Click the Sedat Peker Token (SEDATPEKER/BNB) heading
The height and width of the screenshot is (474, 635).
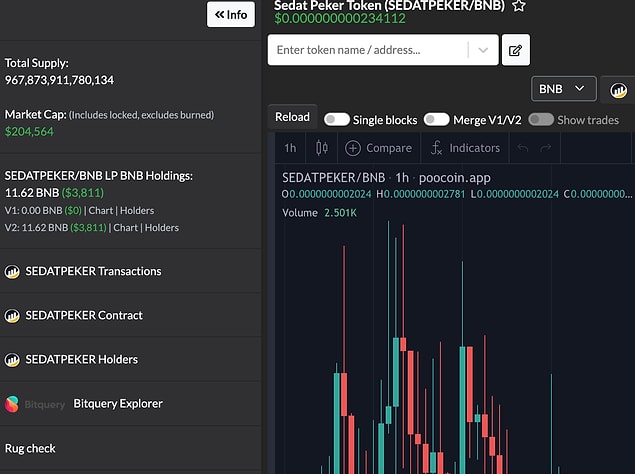[390, 6]
